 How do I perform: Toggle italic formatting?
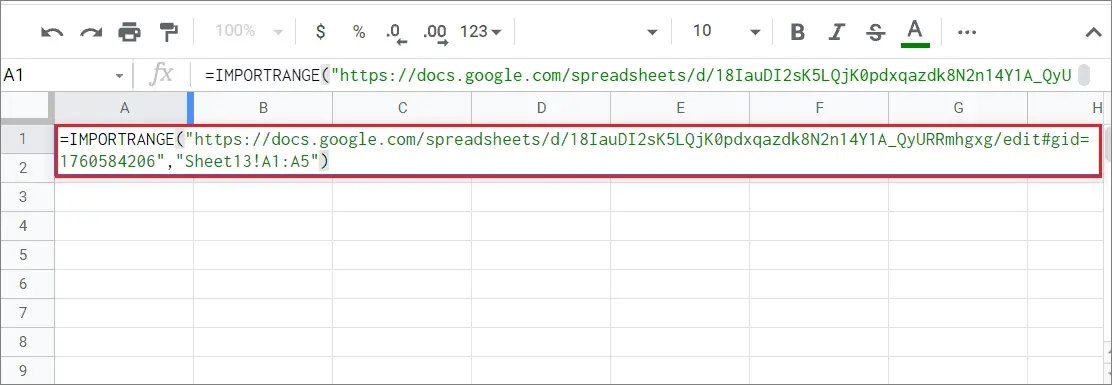pyautogui.click(x=838, y=32)
